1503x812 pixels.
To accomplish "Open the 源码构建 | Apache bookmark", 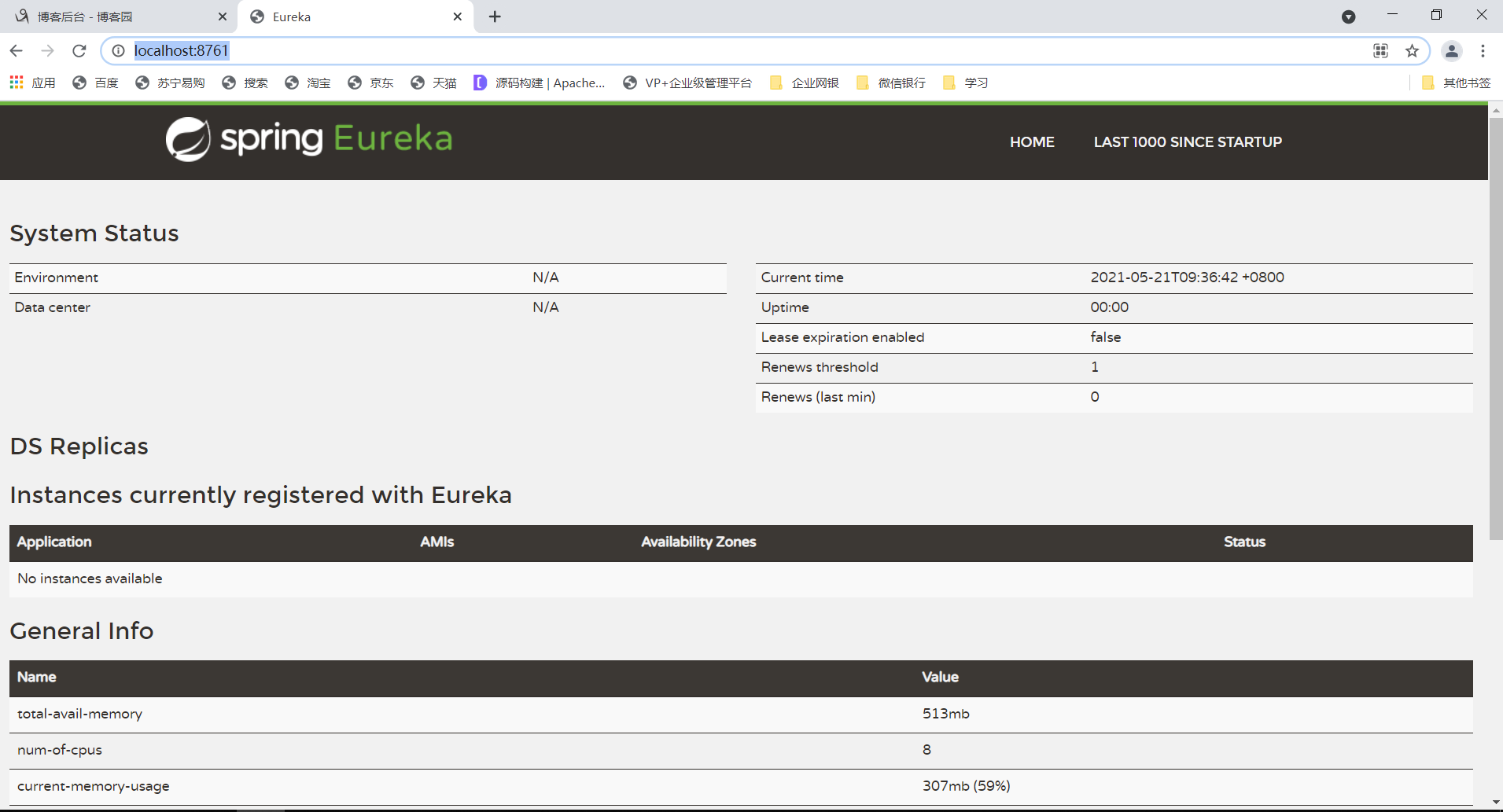I will [540, 83].
